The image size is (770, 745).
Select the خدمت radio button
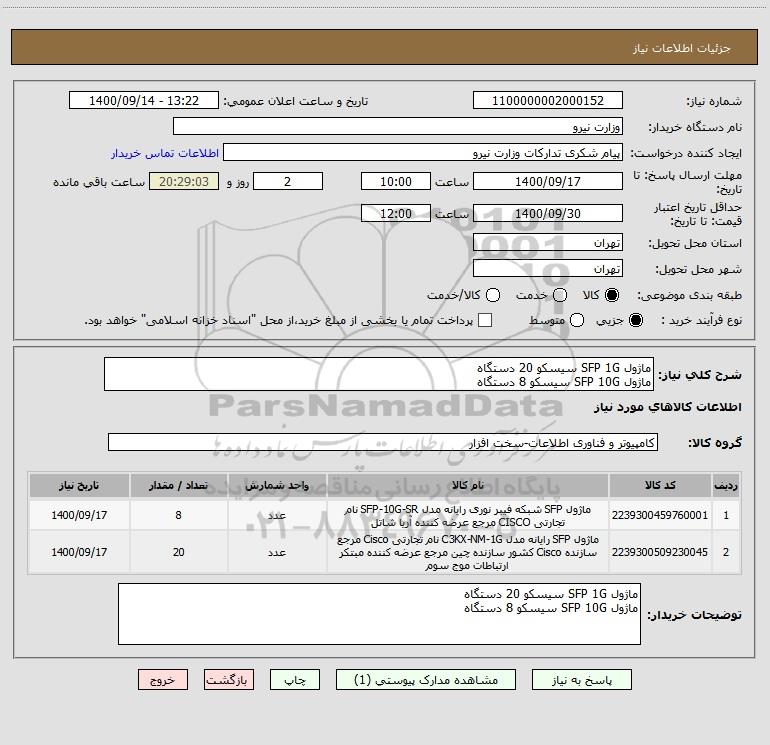(x=560, y=295)
